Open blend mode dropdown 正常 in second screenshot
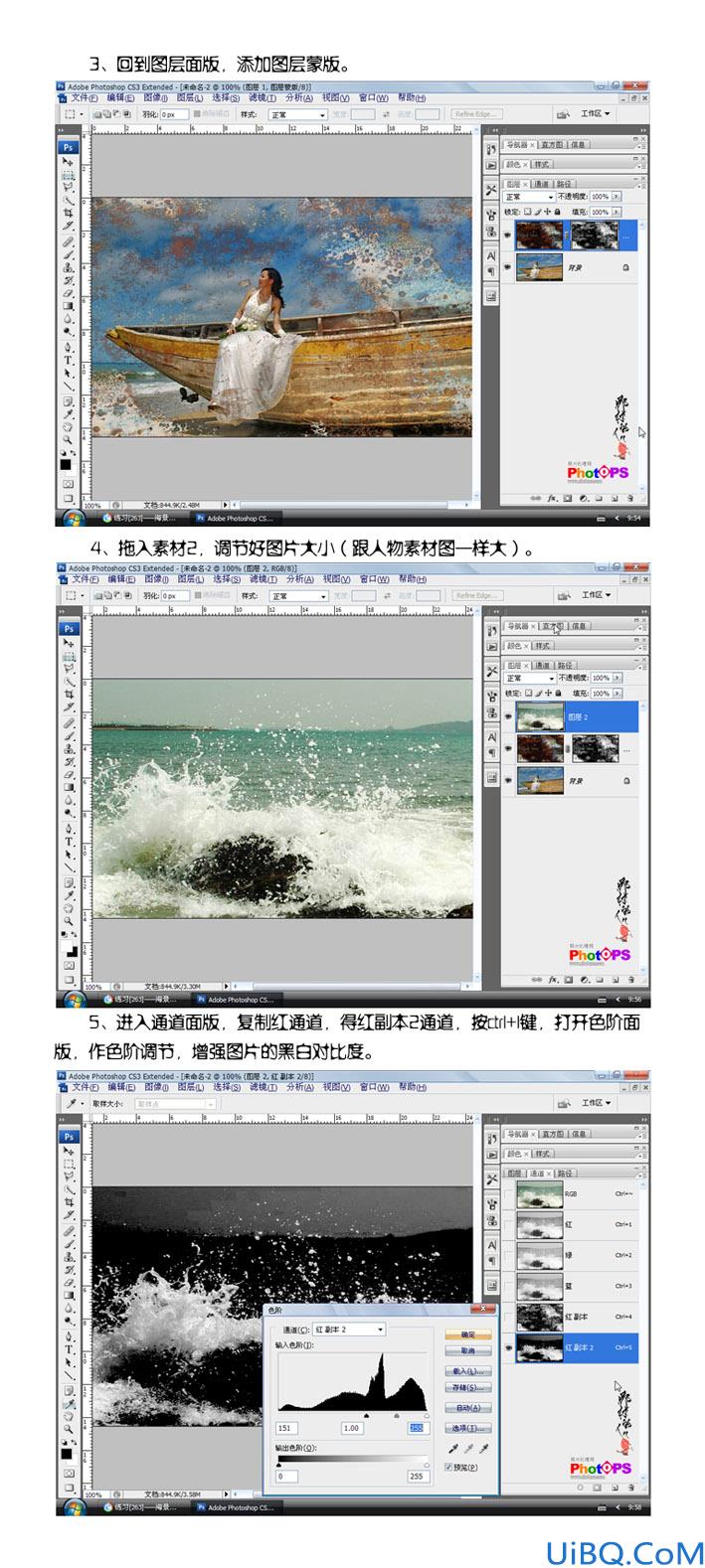 pyautogui.click(x=529, y=678)
